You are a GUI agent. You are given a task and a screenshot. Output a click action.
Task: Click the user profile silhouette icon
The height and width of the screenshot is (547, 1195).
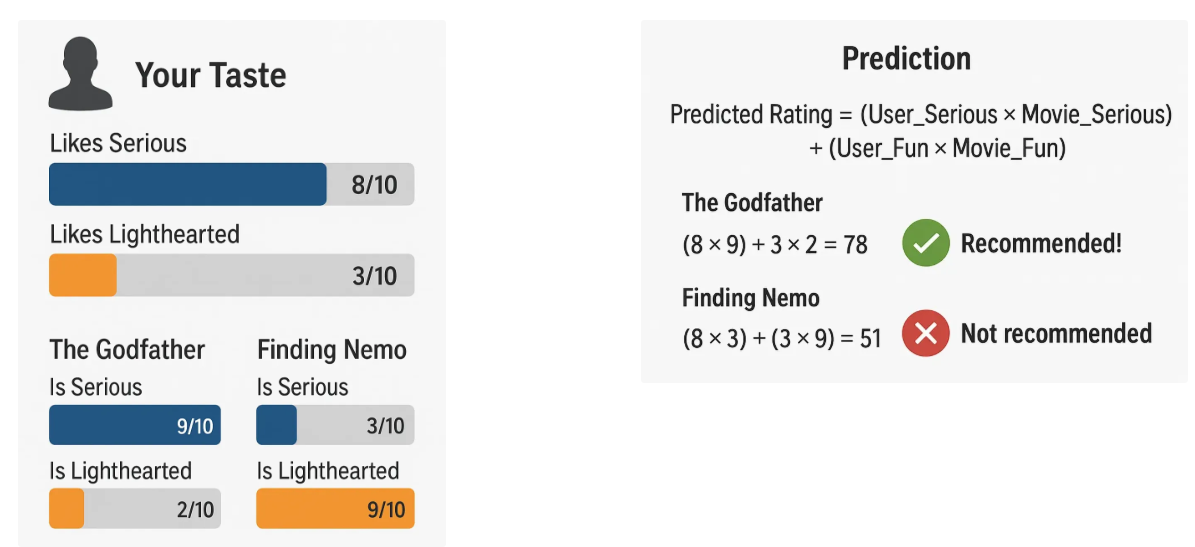[x=81, y=75]
